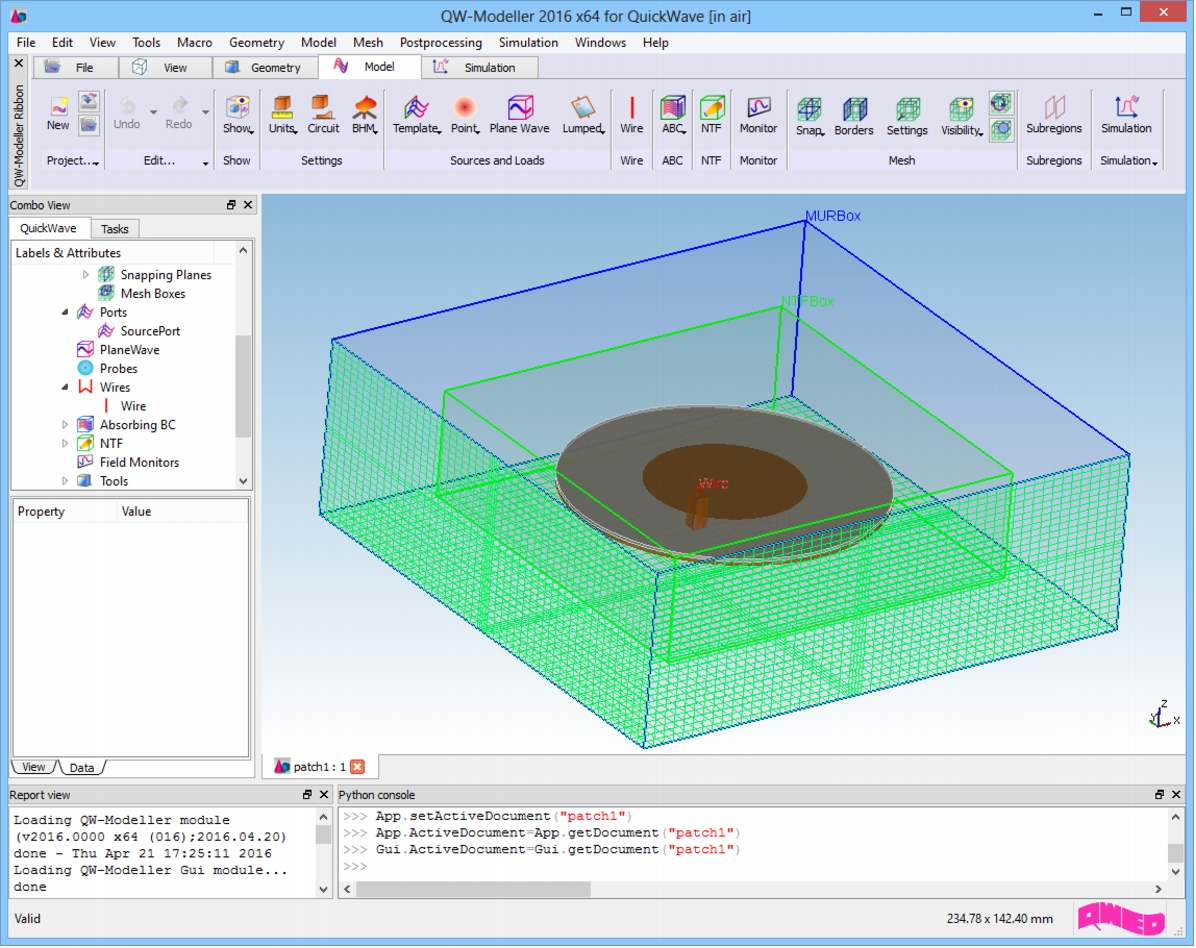The height and width of the screenshot is (948, 1196).
Task: Open the Show tool icon
Action: coord(237,108)
